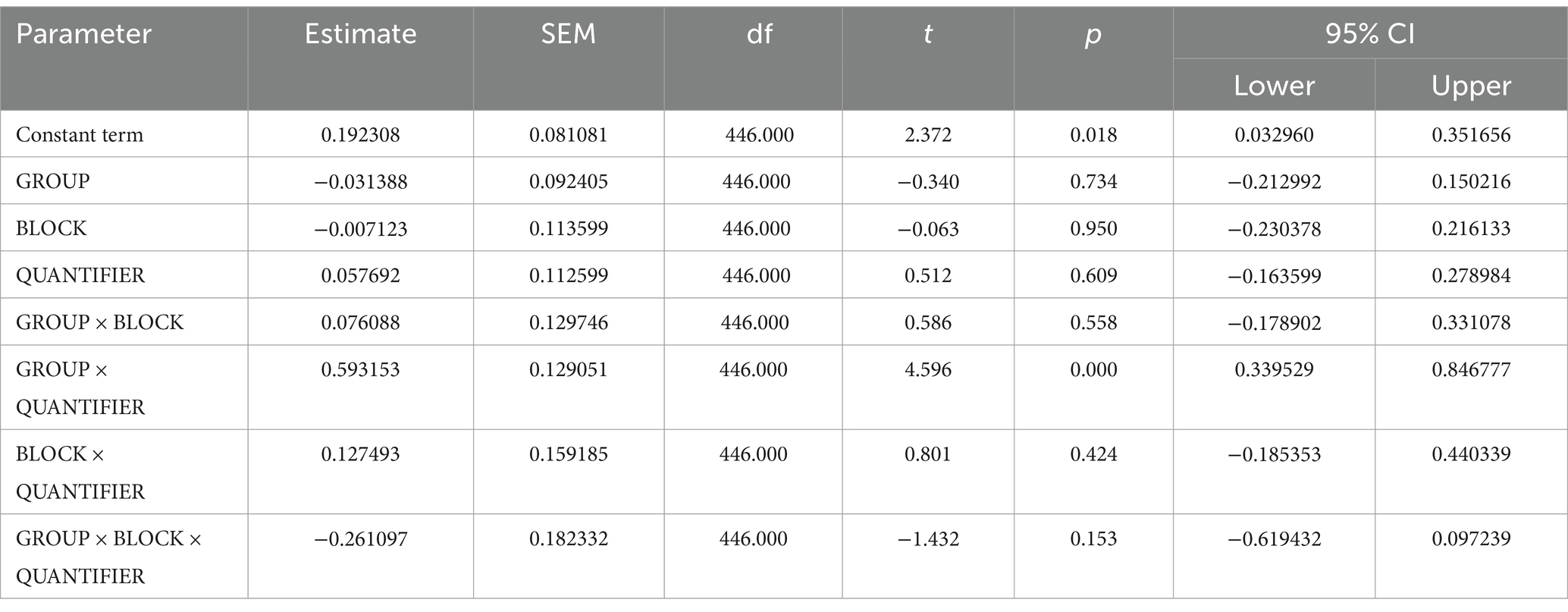
Task: Click the estimate value 0.593153
Action: click(360, 369)
